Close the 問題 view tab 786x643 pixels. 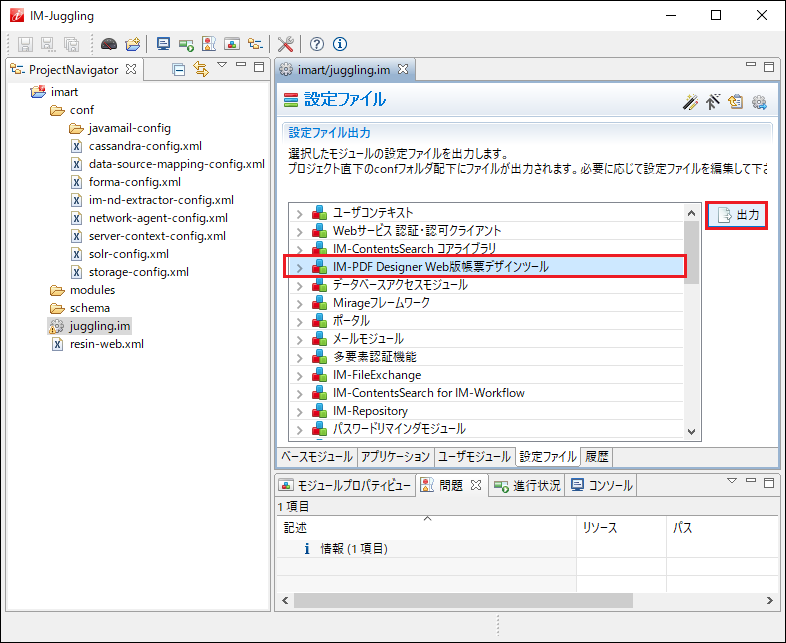point(476,485)
